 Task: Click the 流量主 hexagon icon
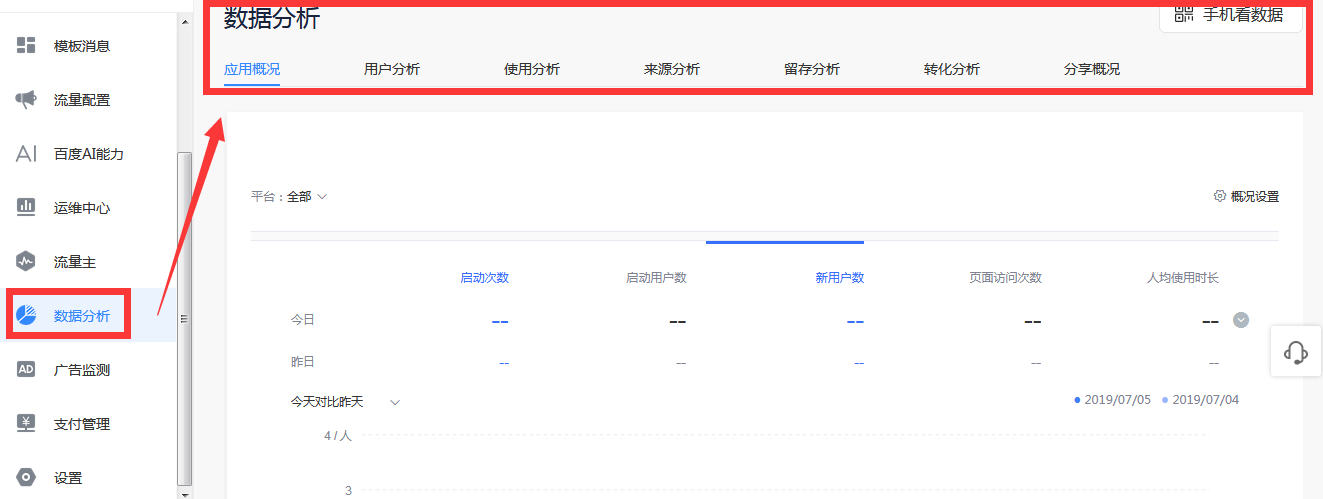click(26, 262)
